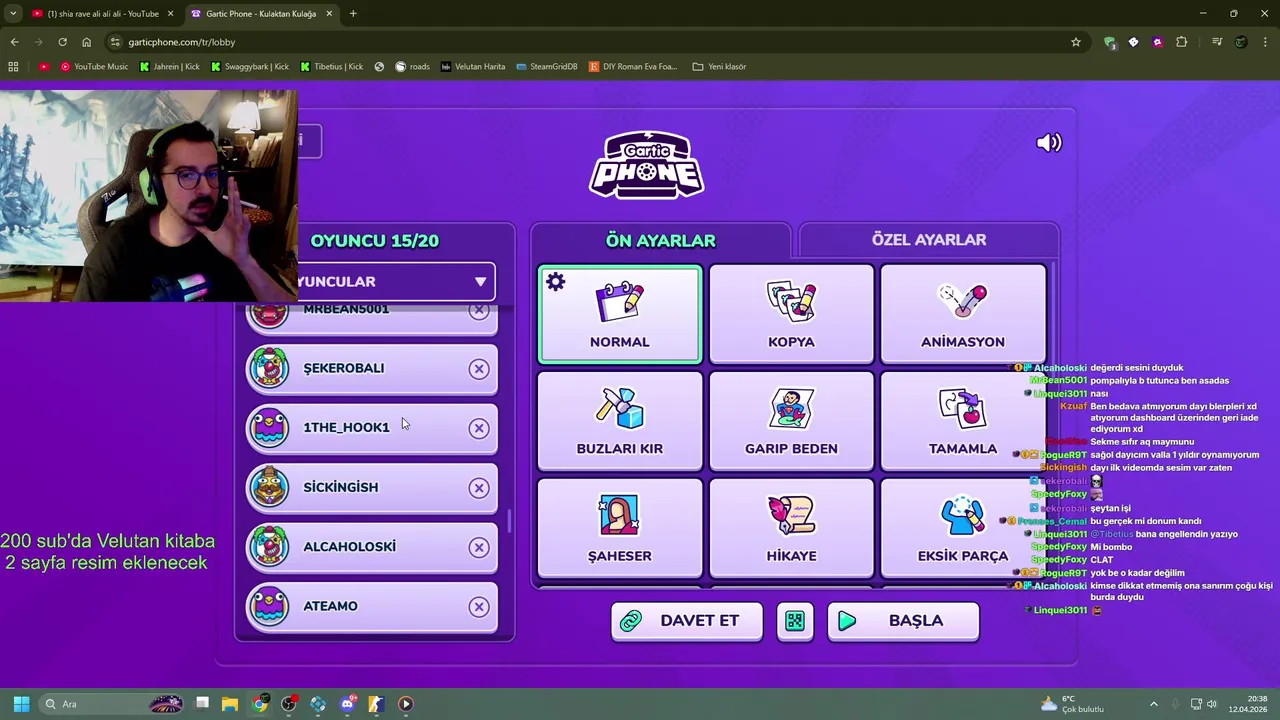Select the KOPYA game mode
This screenshot has width=1280, height=720.
[791, 314]
